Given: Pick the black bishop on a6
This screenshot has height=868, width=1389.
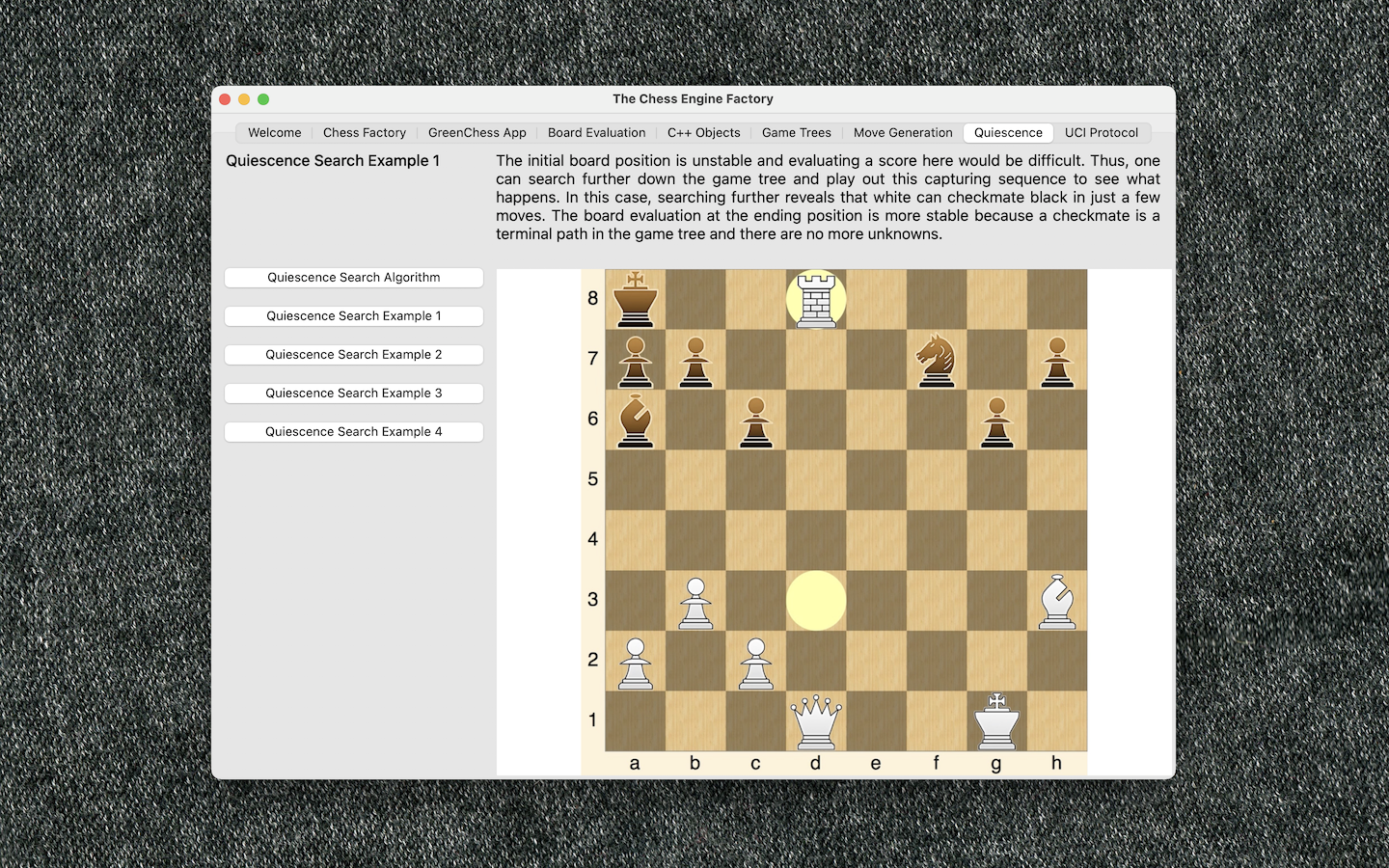Looking at the screenshot, I should 635,420.
